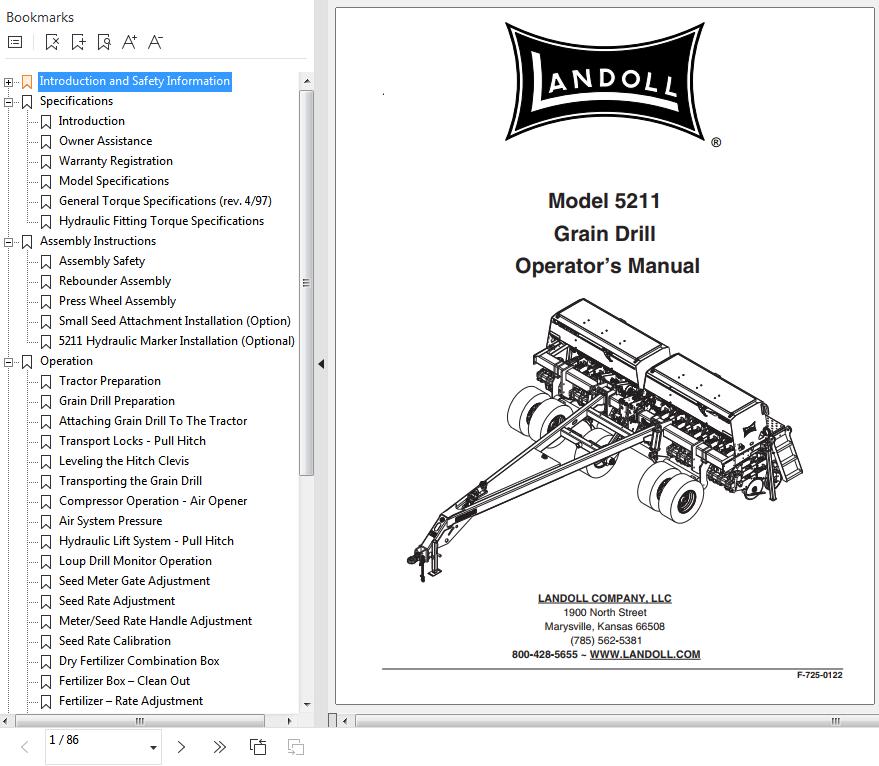The height and width of the screenshot is (766, 879).
Task: Open Transporting the Grain Drill bookmark
Action: pyautogui.click(x=130, y=481)
